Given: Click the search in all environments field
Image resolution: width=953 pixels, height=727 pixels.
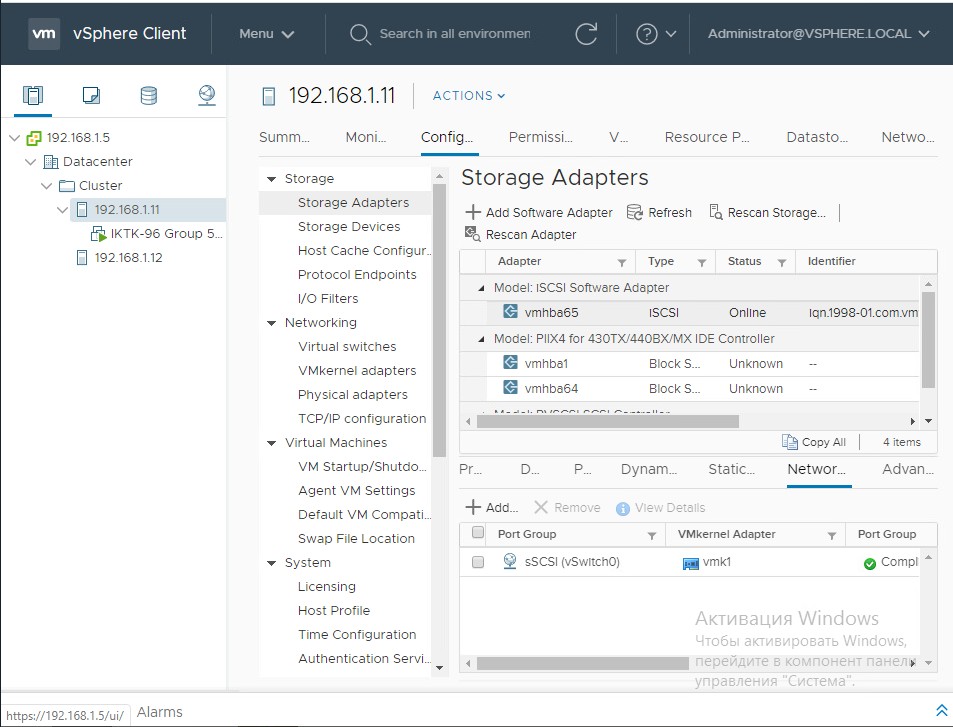Looking at the screenshot, I should coord(455,33).
